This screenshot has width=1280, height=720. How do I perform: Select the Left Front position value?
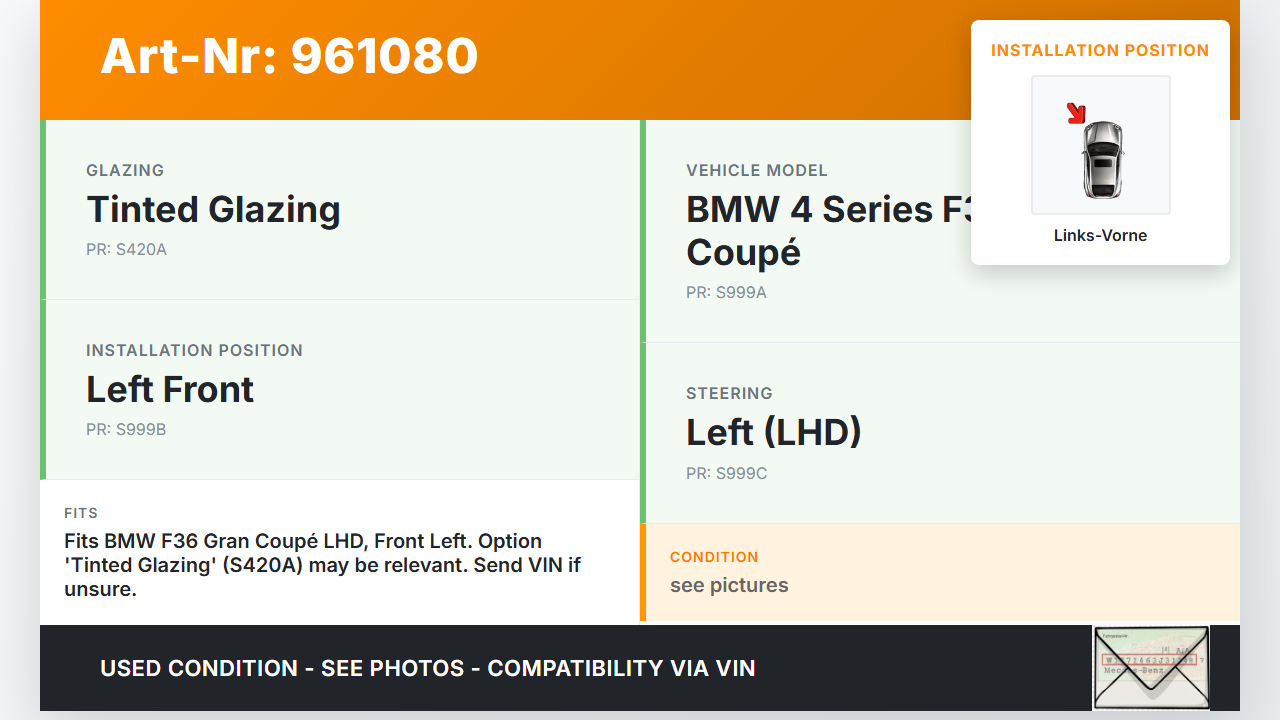170,390
